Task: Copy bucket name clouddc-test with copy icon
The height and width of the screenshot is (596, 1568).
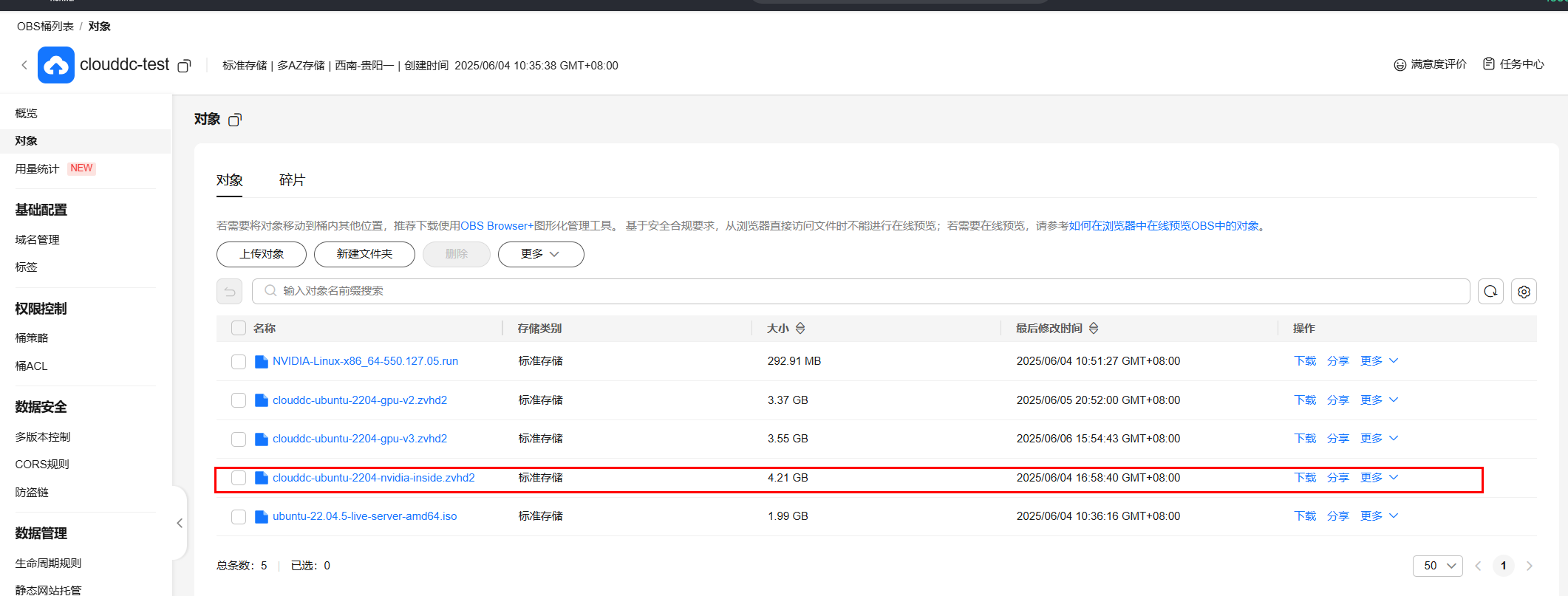Action: click(x=185, y=66)
